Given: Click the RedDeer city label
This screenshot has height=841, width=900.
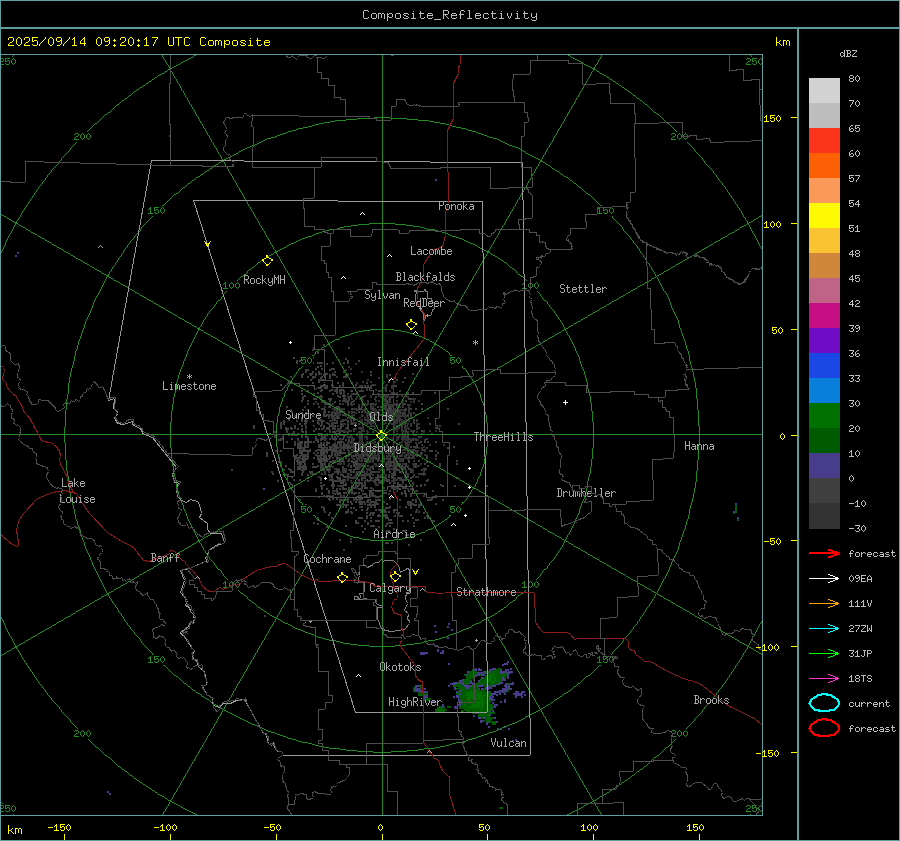Looking at the screenshot, I should (x=424, y=303).
